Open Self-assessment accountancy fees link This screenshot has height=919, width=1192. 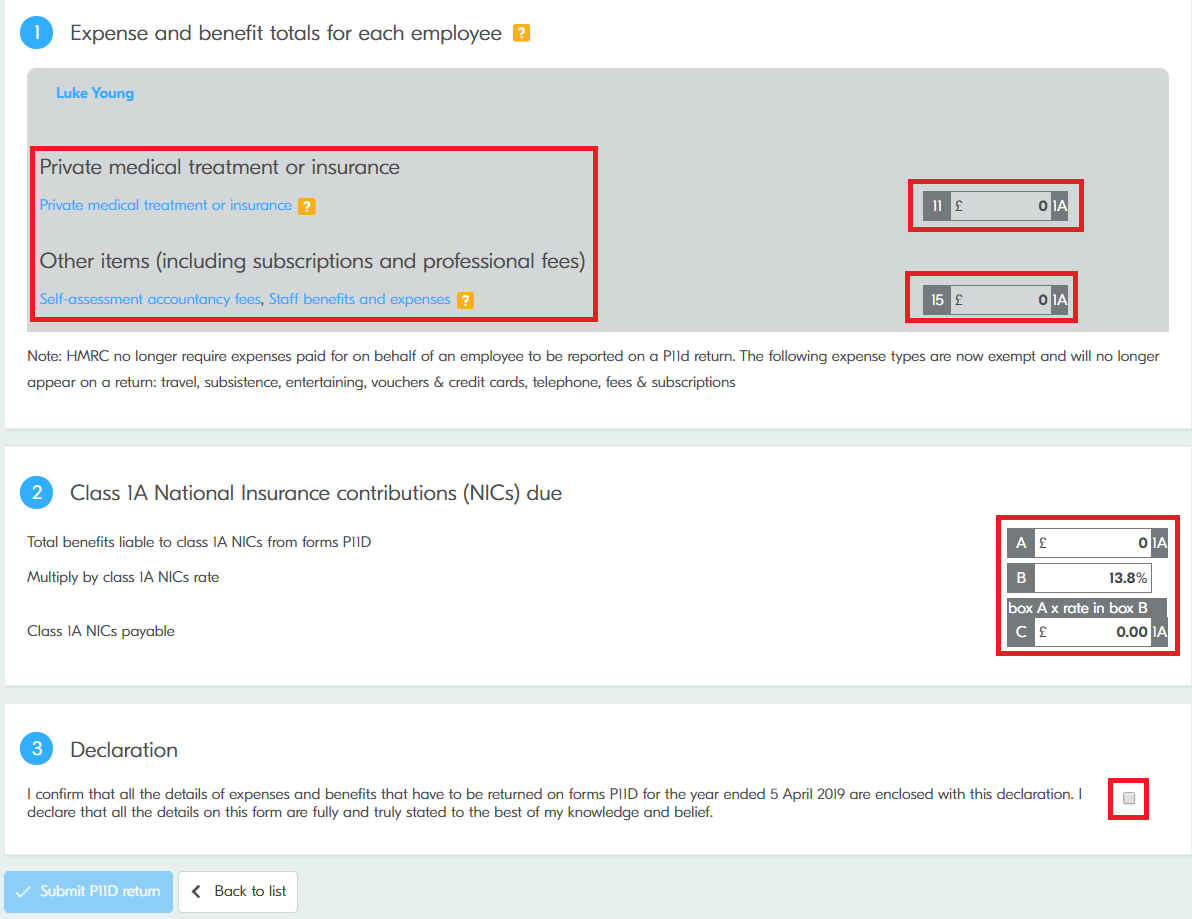click(x=151, y=299)
